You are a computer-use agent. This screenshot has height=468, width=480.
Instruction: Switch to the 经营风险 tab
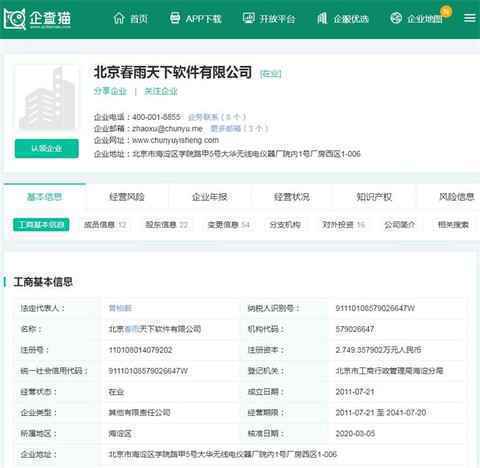[x=127, y=197]
